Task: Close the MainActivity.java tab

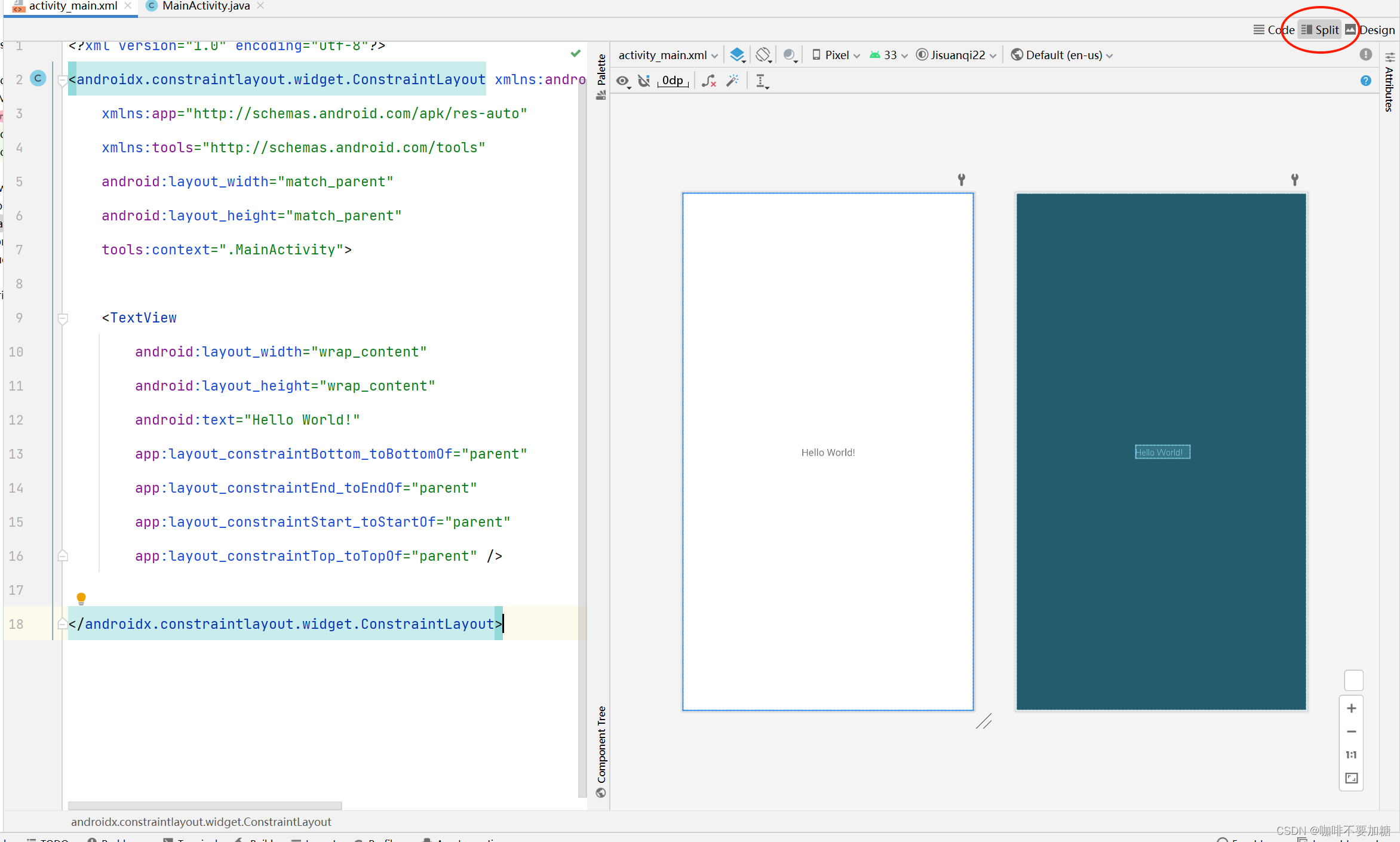Action: pos(260,6)
